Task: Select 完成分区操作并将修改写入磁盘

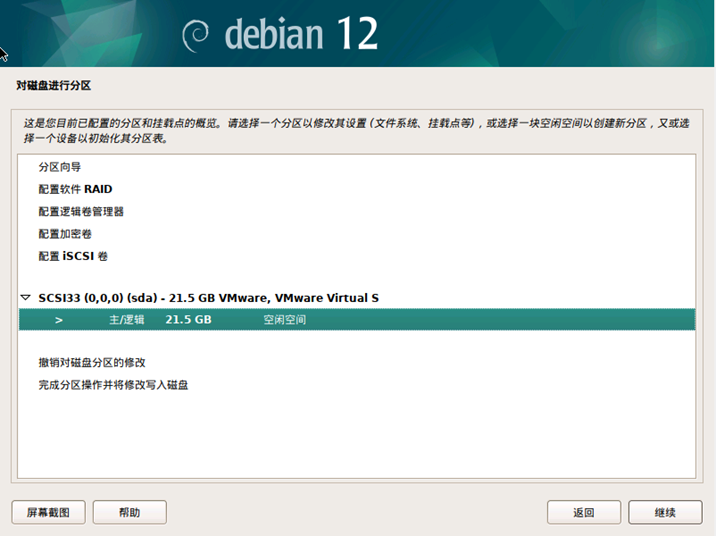Action: coord(113,384)
